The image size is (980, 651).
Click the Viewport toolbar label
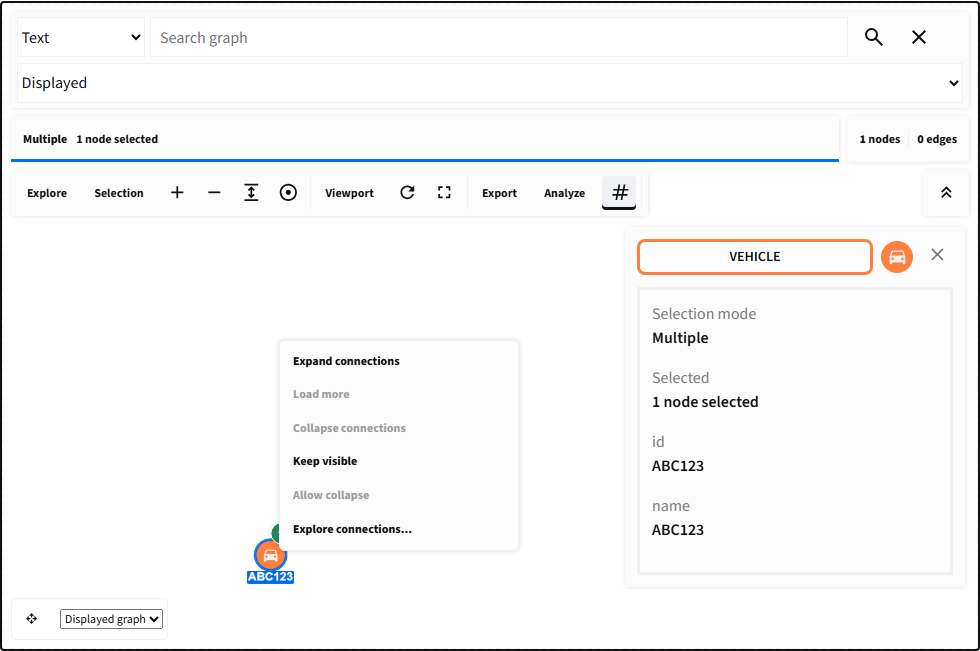click(x=349, y=193)
